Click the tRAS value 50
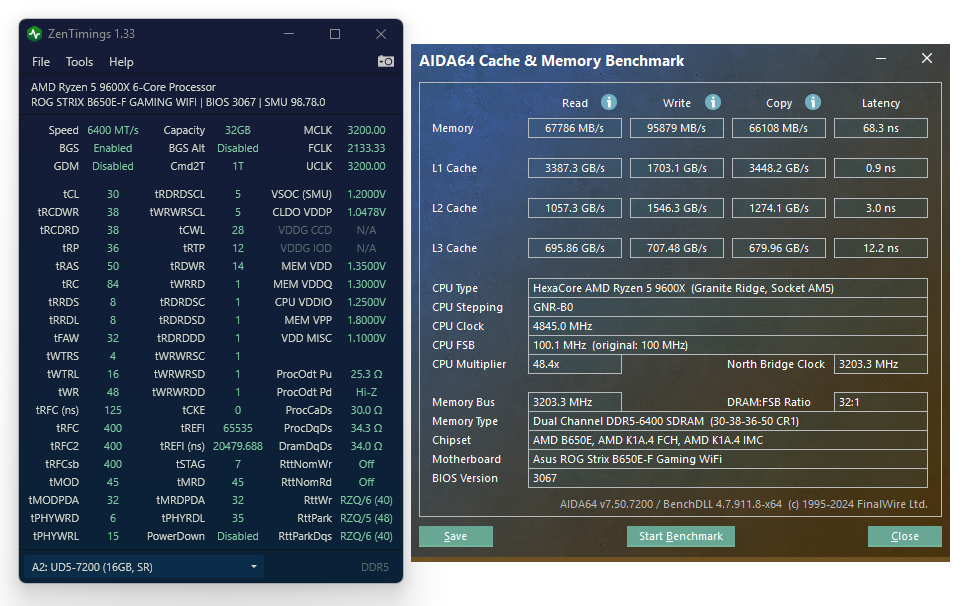Image resolution: width=964 pixels, height=606 pixels. (113, 266)
